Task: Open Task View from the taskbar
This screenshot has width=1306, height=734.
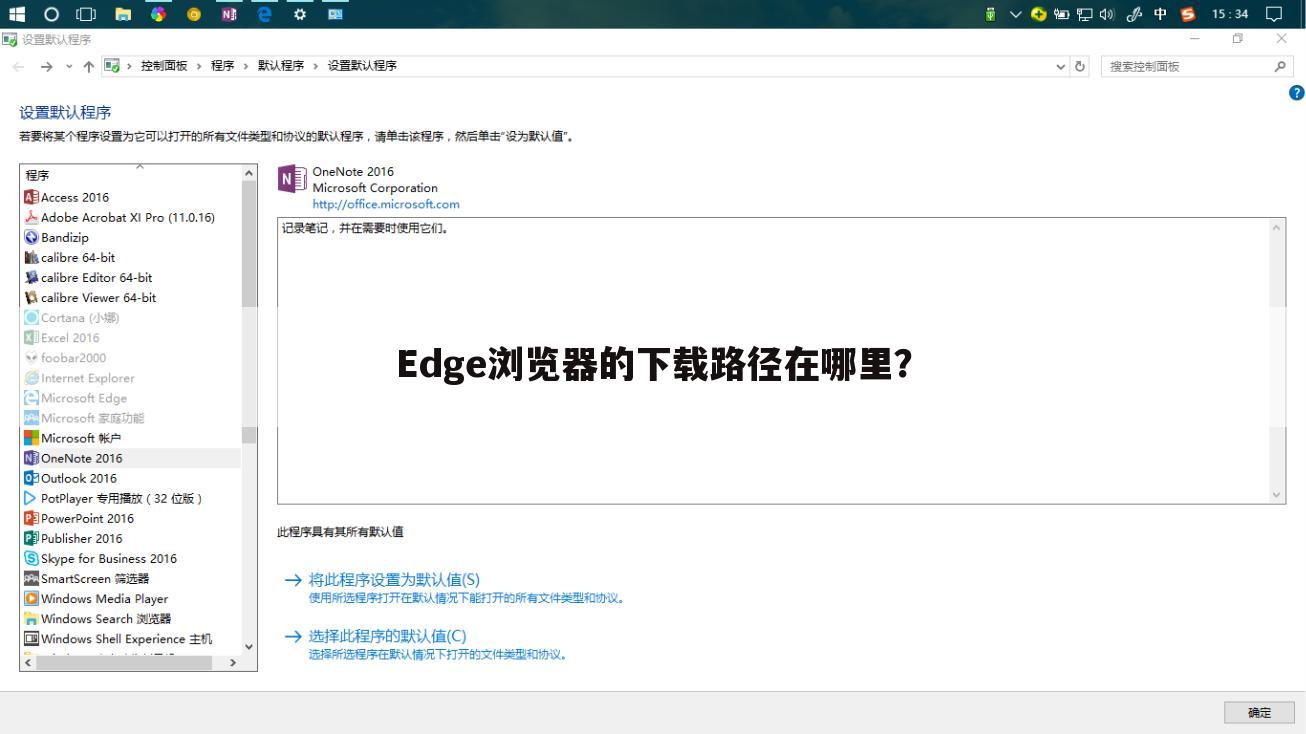Action: (87, 14)
